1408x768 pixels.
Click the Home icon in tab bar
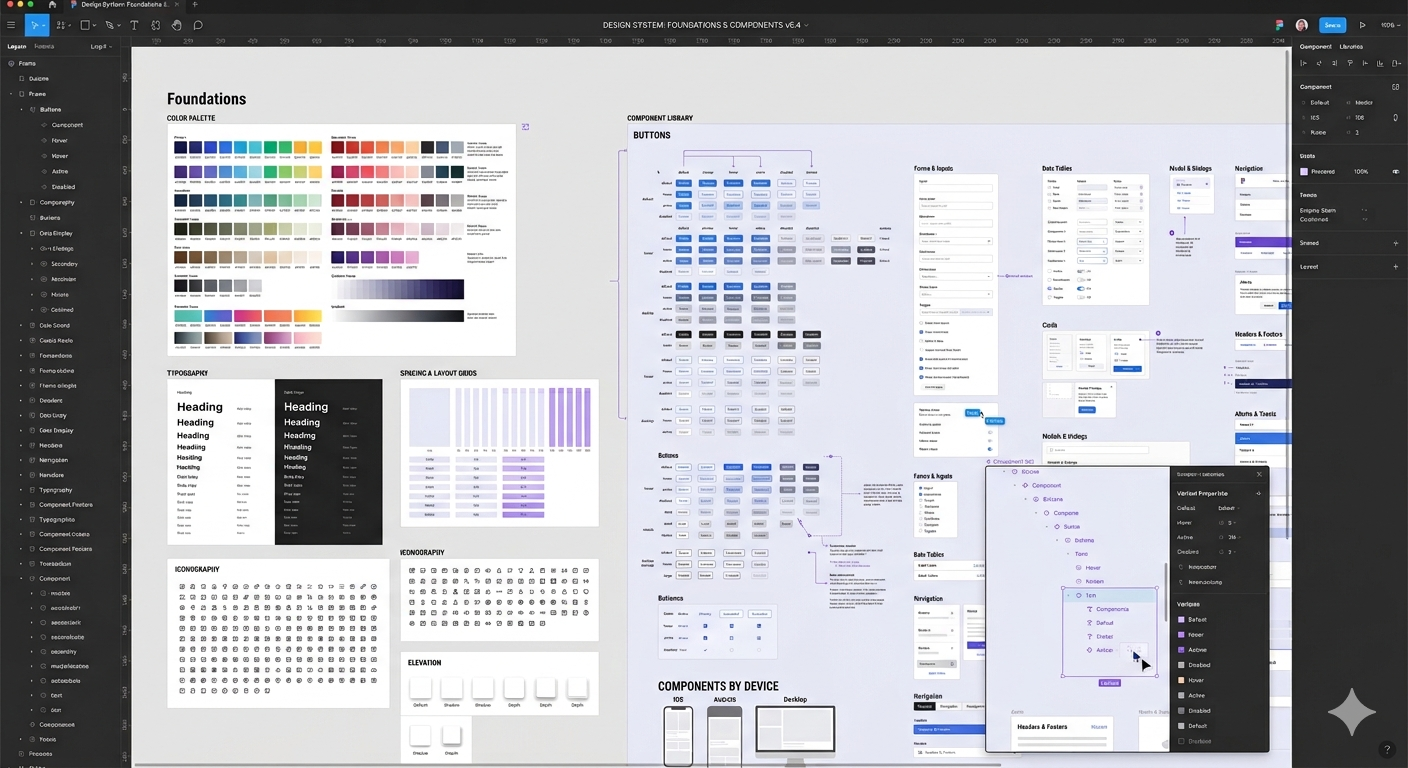pos(52,5)
